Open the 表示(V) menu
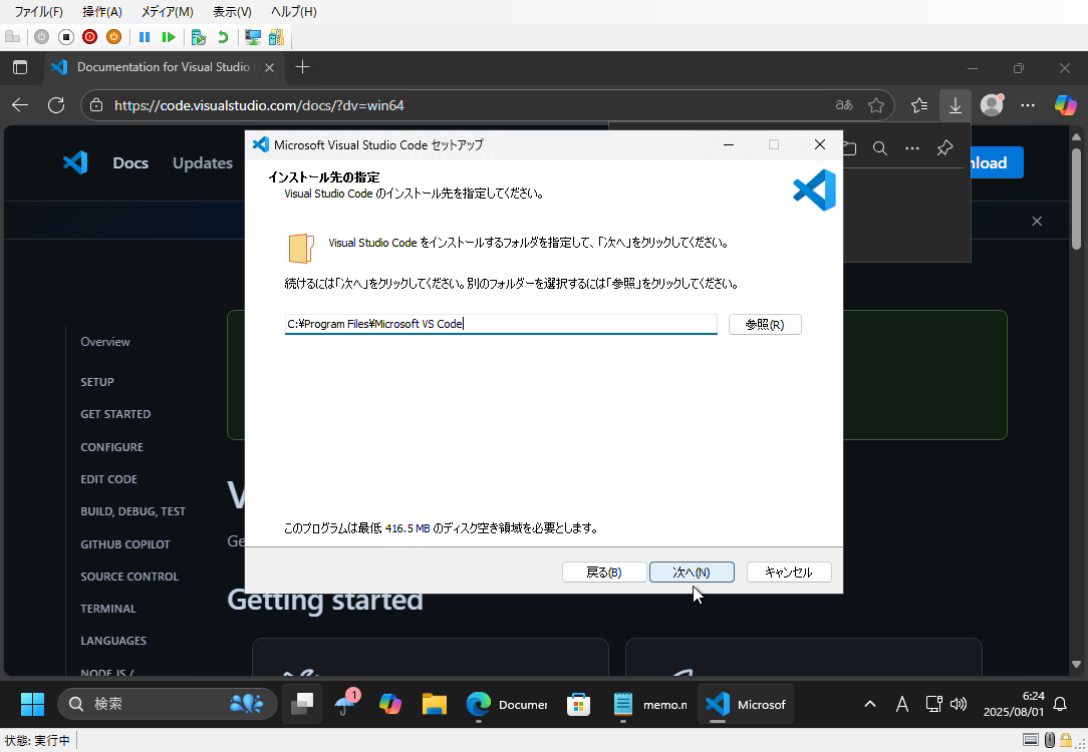The height and width of the screenshot is (752, 1088). coord(232,11)
